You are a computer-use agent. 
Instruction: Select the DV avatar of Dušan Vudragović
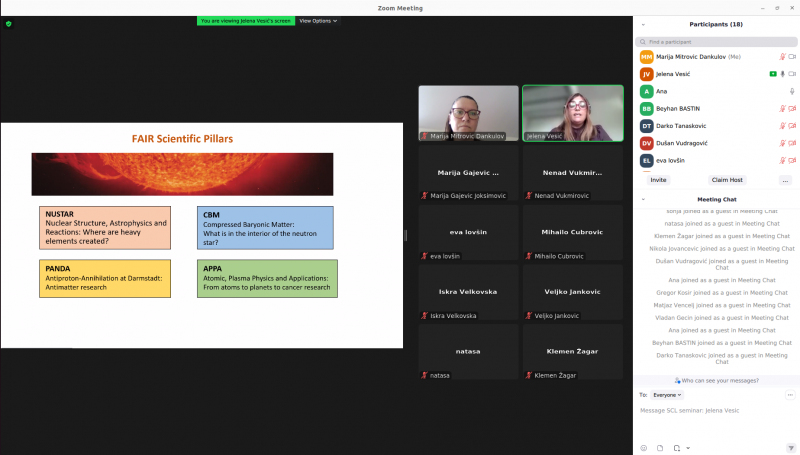pyautogui.click(x=646, y=143)
